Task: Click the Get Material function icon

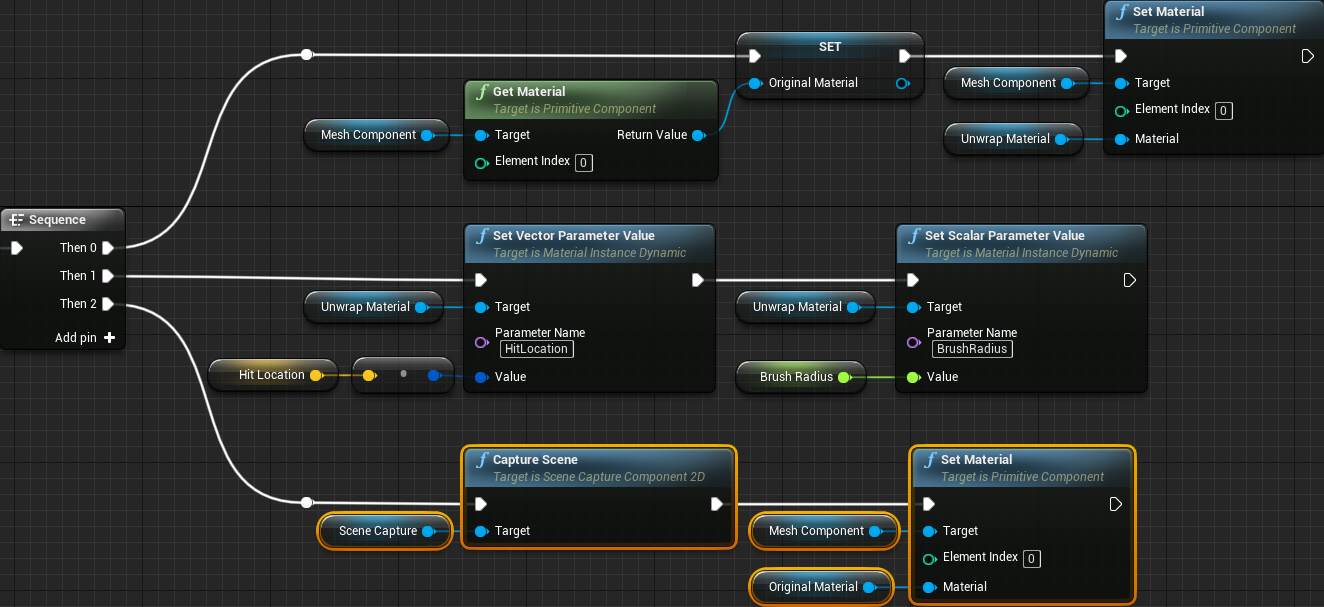Action: pyautogui.click(x=482, y=92)
